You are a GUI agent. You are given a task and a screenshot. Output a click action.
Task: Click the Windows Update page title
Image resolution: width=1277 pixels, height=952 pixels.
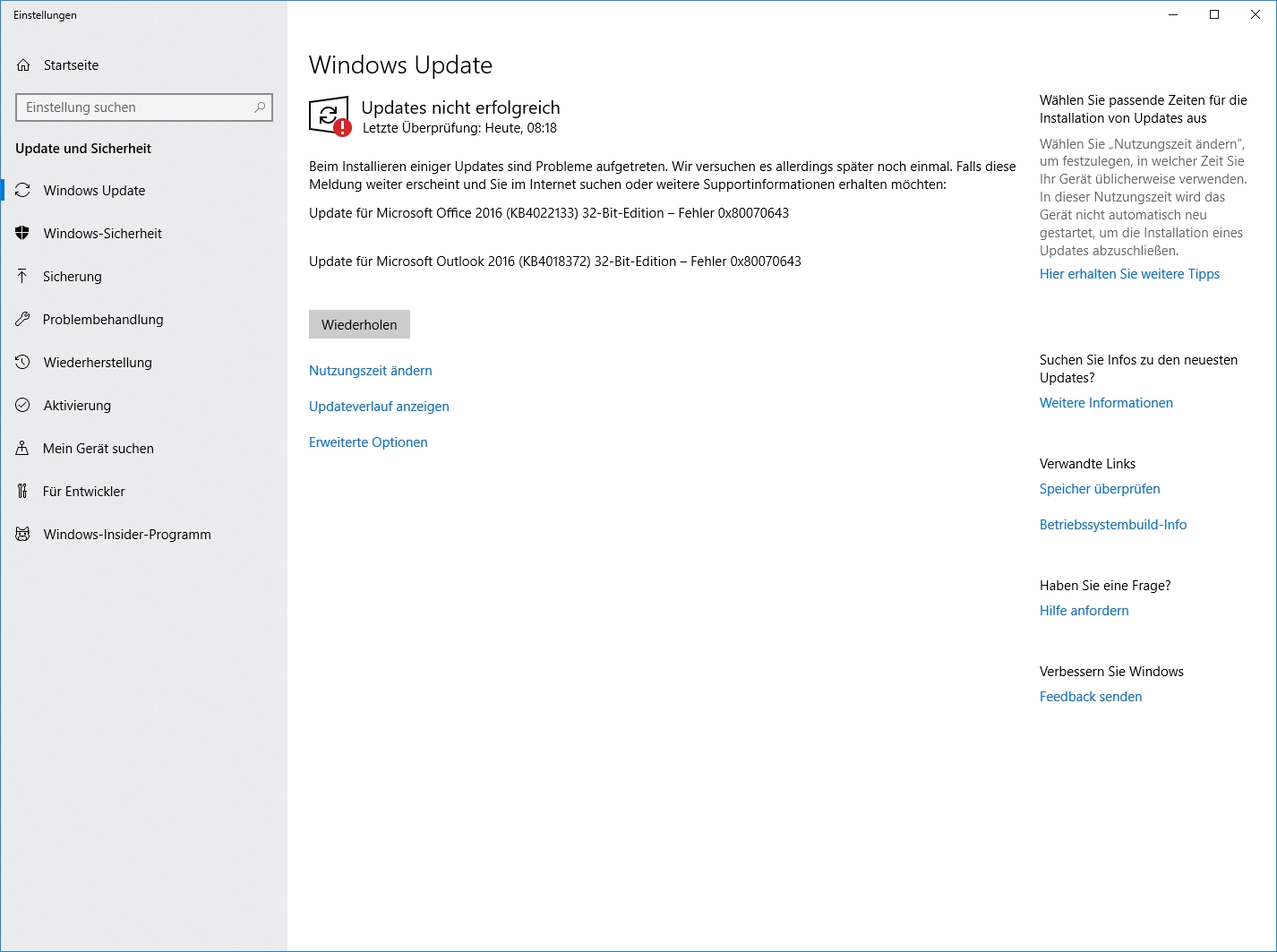tap(400, 65)
